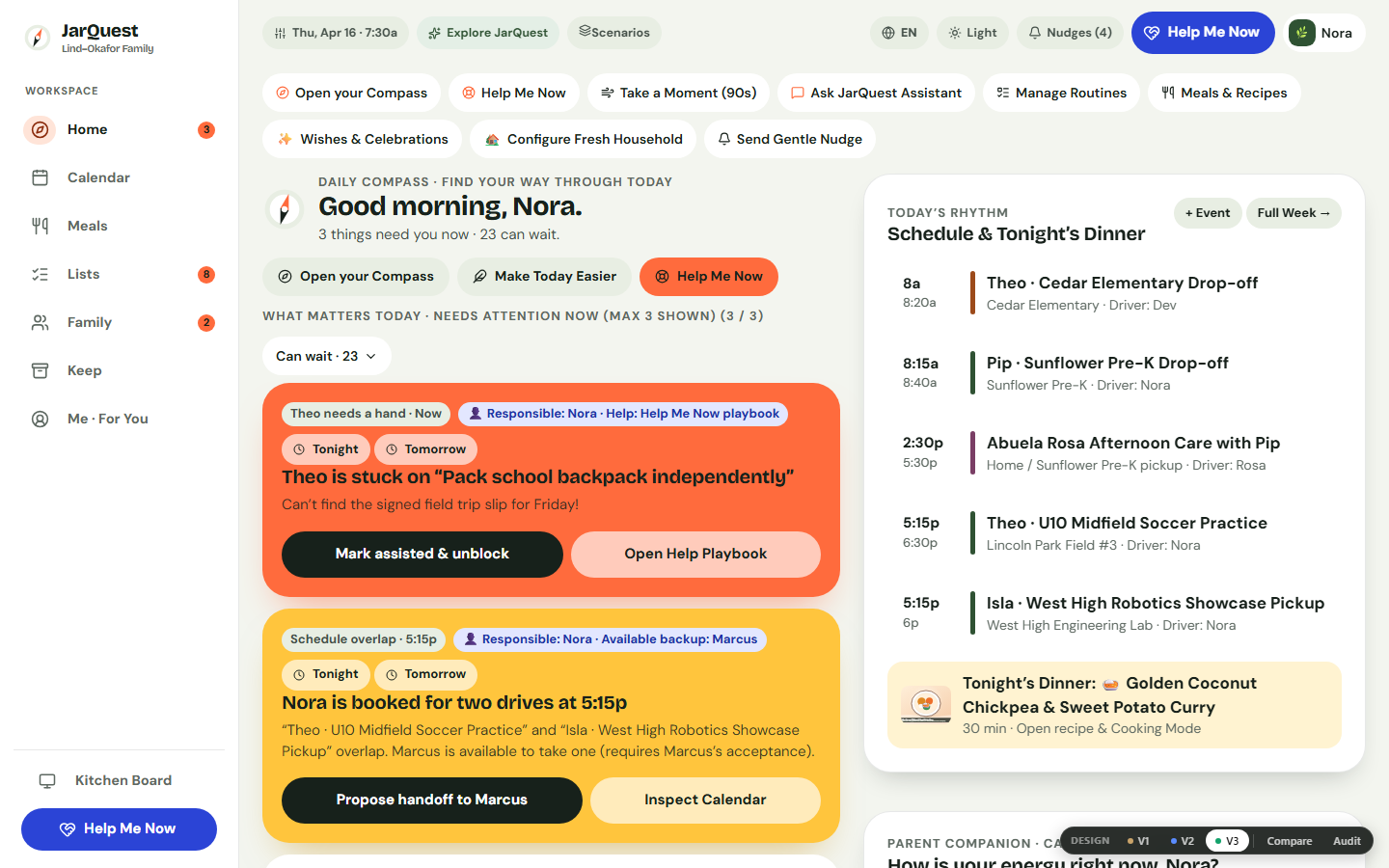Open the Nudges (4) bell notifications
The width and height of the screenshot is (1389, 868).
click(x=1071, y=33)
